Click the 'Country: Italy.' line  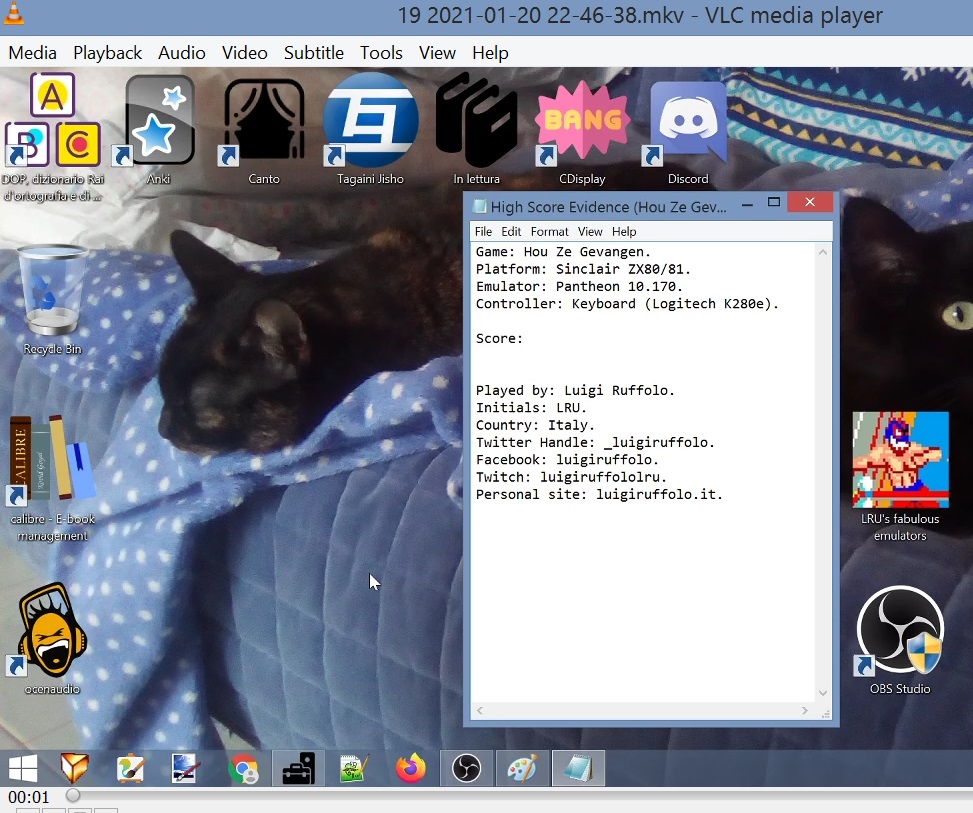pyautogui.click(x=535, y=426)
